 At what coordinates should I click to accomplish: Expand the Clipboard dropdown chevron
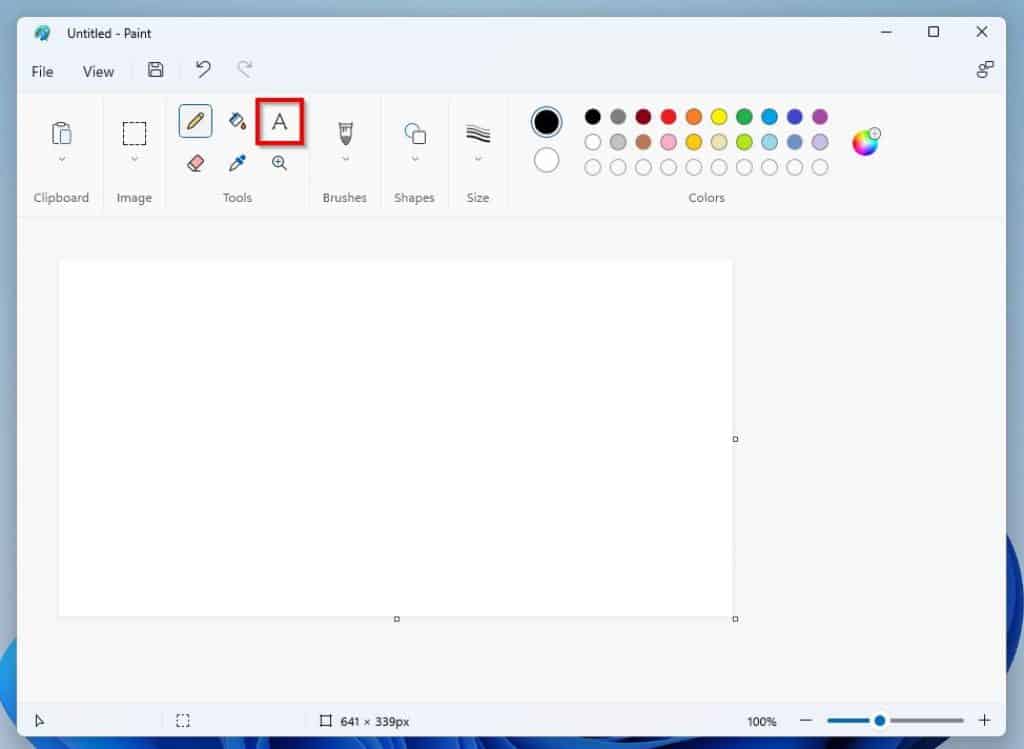(x=61, y=159)
